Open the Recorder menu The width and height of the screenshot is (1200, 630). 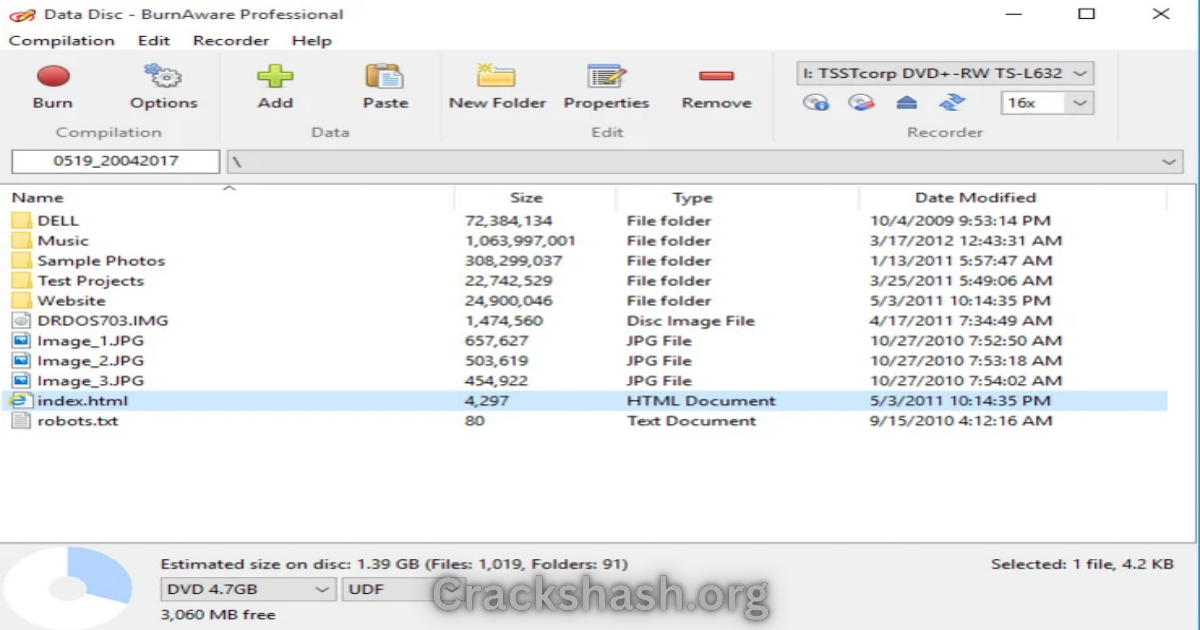pos(231,41)
